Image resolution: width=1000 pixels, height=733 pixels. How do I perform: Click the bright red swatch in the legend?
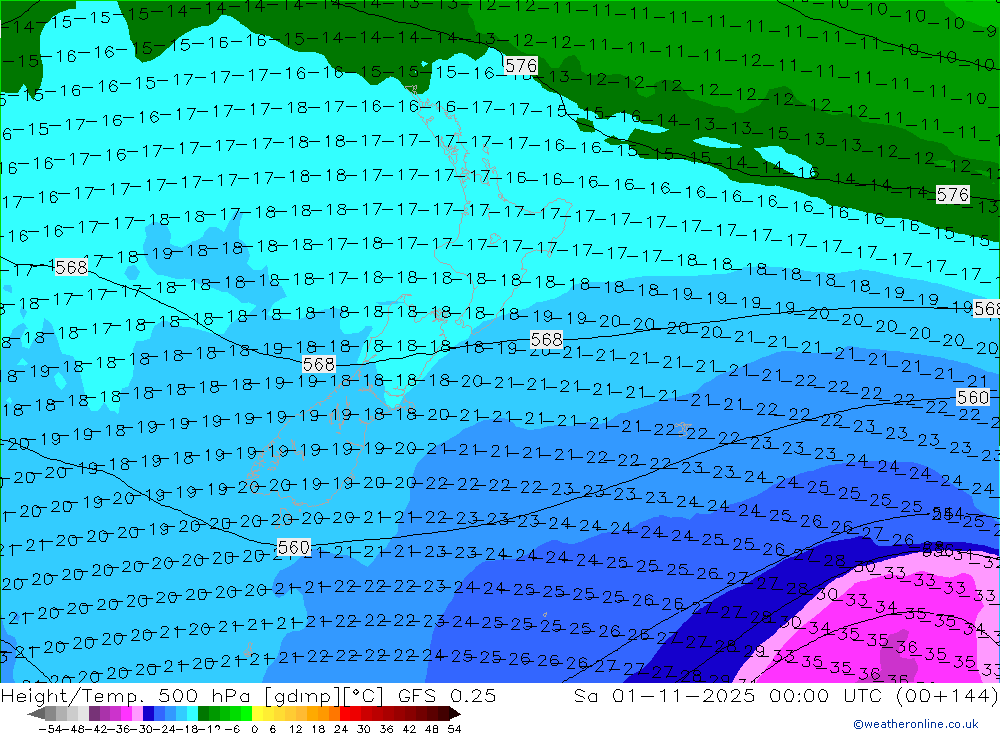[x=345, y=714]
